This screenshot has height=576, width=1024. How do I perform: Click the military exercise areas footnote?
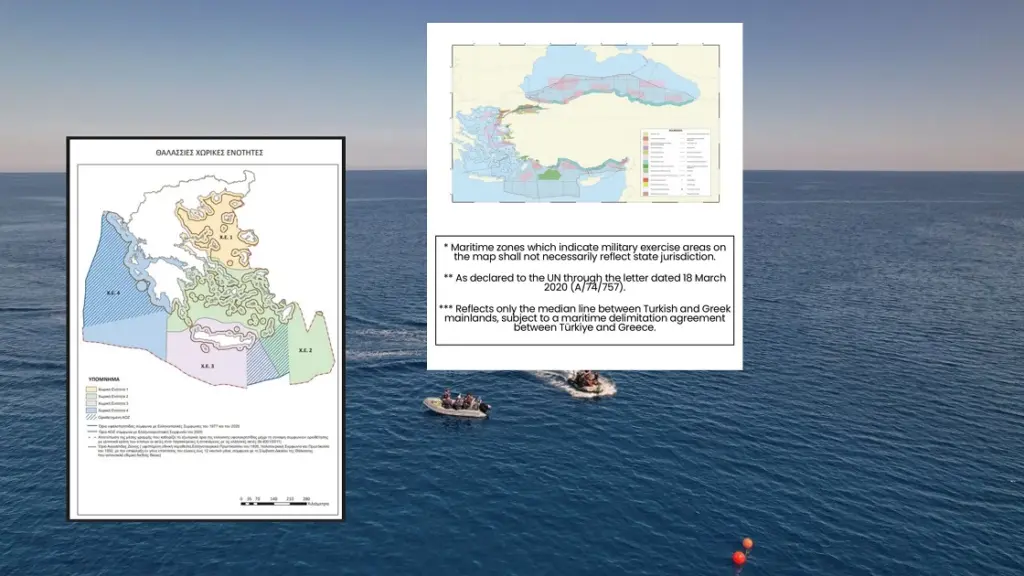click(585, 251)
